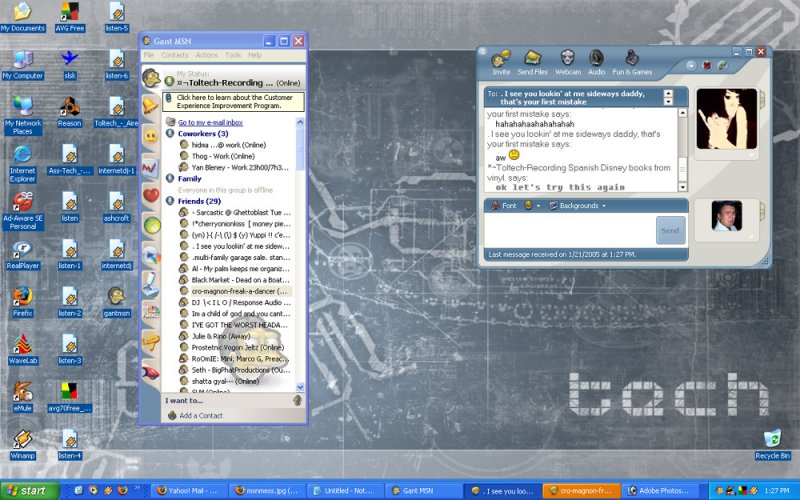The width and height of the screenshot is (800, 500).
Task: Click the contact's display picture thumbnail
Action: (727, 119)
